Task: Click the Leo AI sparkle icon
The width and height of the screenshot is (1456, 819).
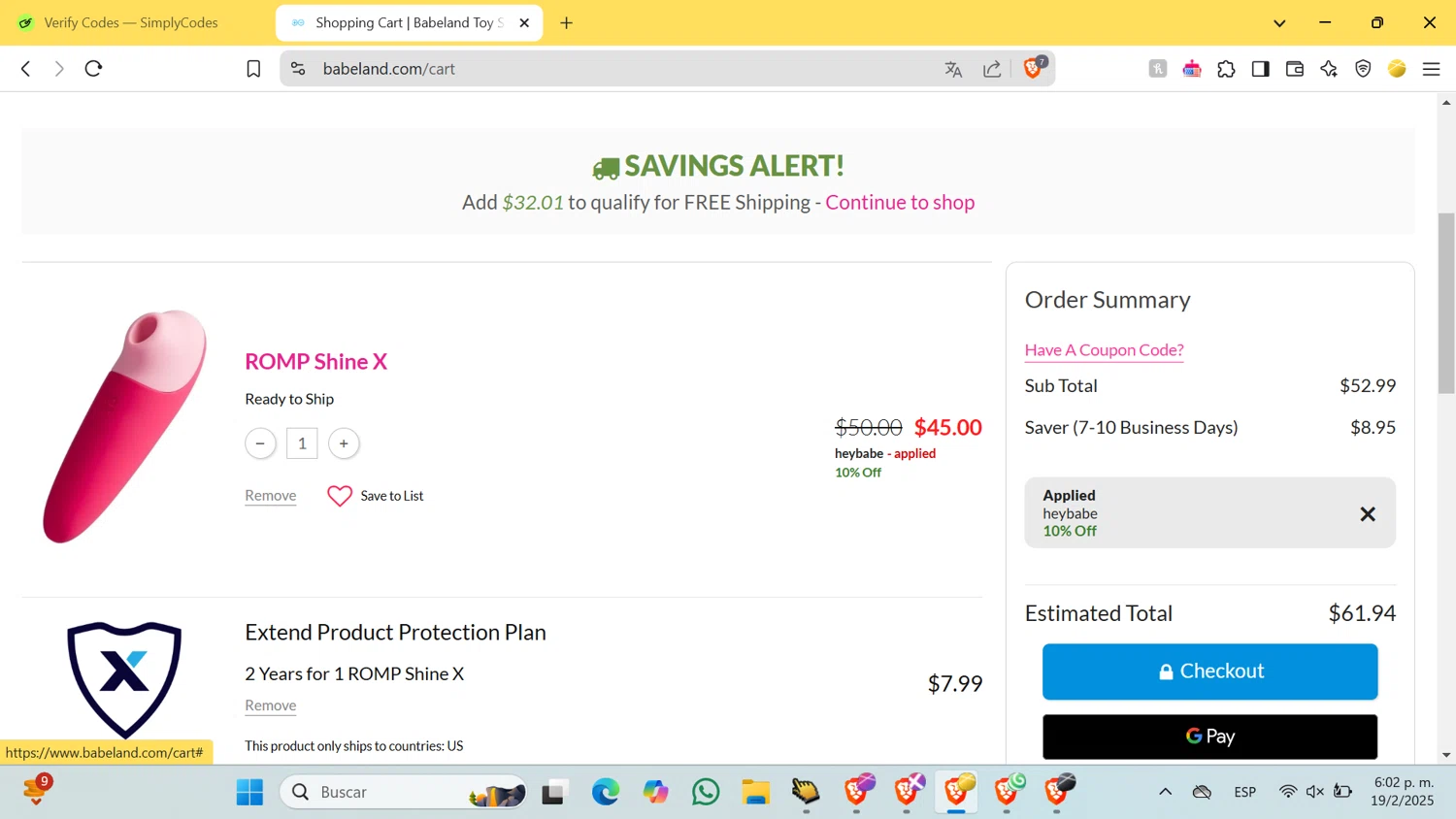Action: [x=1329, y=69]
